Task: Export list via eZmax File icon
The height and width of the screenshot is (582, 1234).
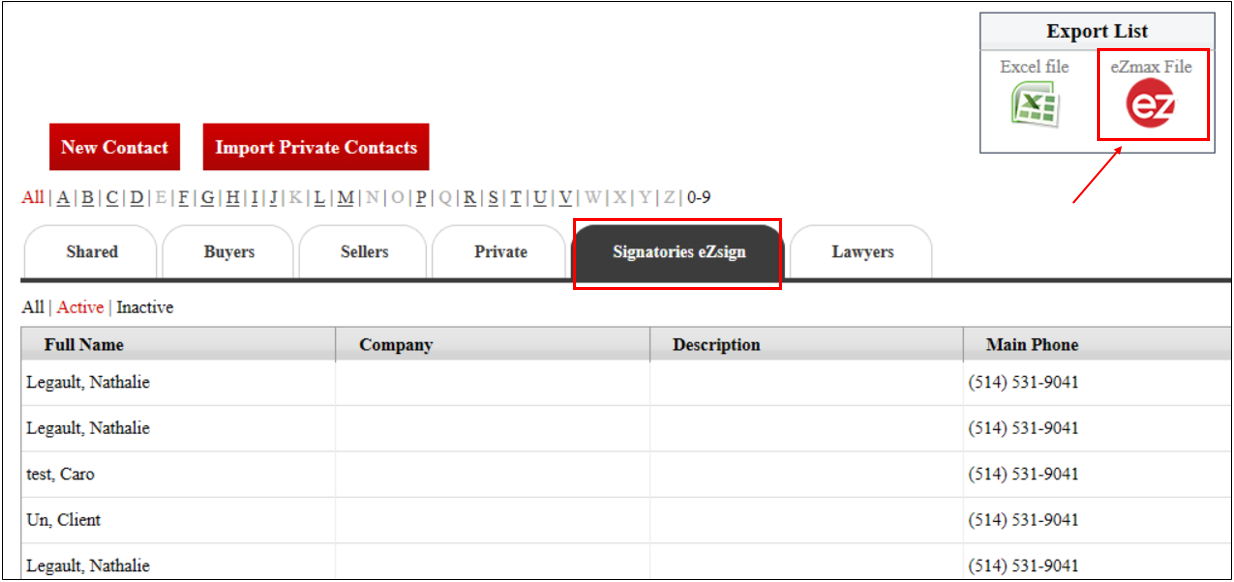Action: point(1151,105)
